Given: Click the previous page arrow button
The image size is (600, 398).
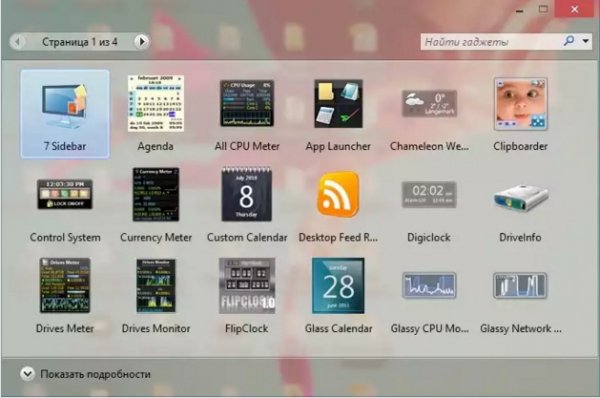Looking at the screenshot, I should click(x=17, y=41).
